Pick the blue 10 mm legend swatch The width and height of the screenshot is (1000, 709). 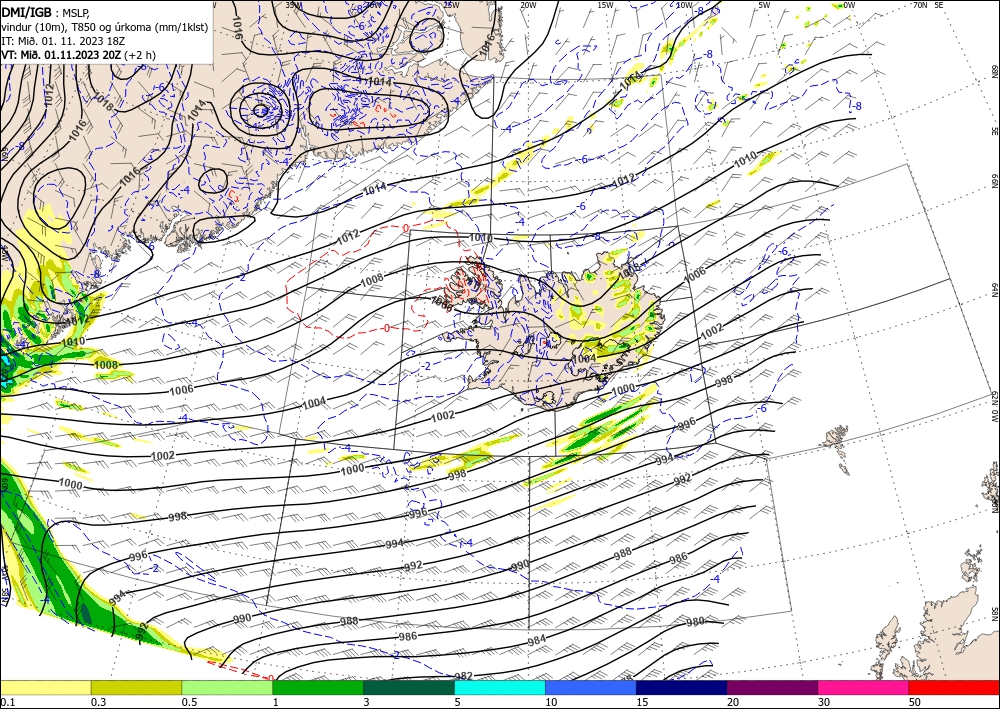(x=591, y=687)
